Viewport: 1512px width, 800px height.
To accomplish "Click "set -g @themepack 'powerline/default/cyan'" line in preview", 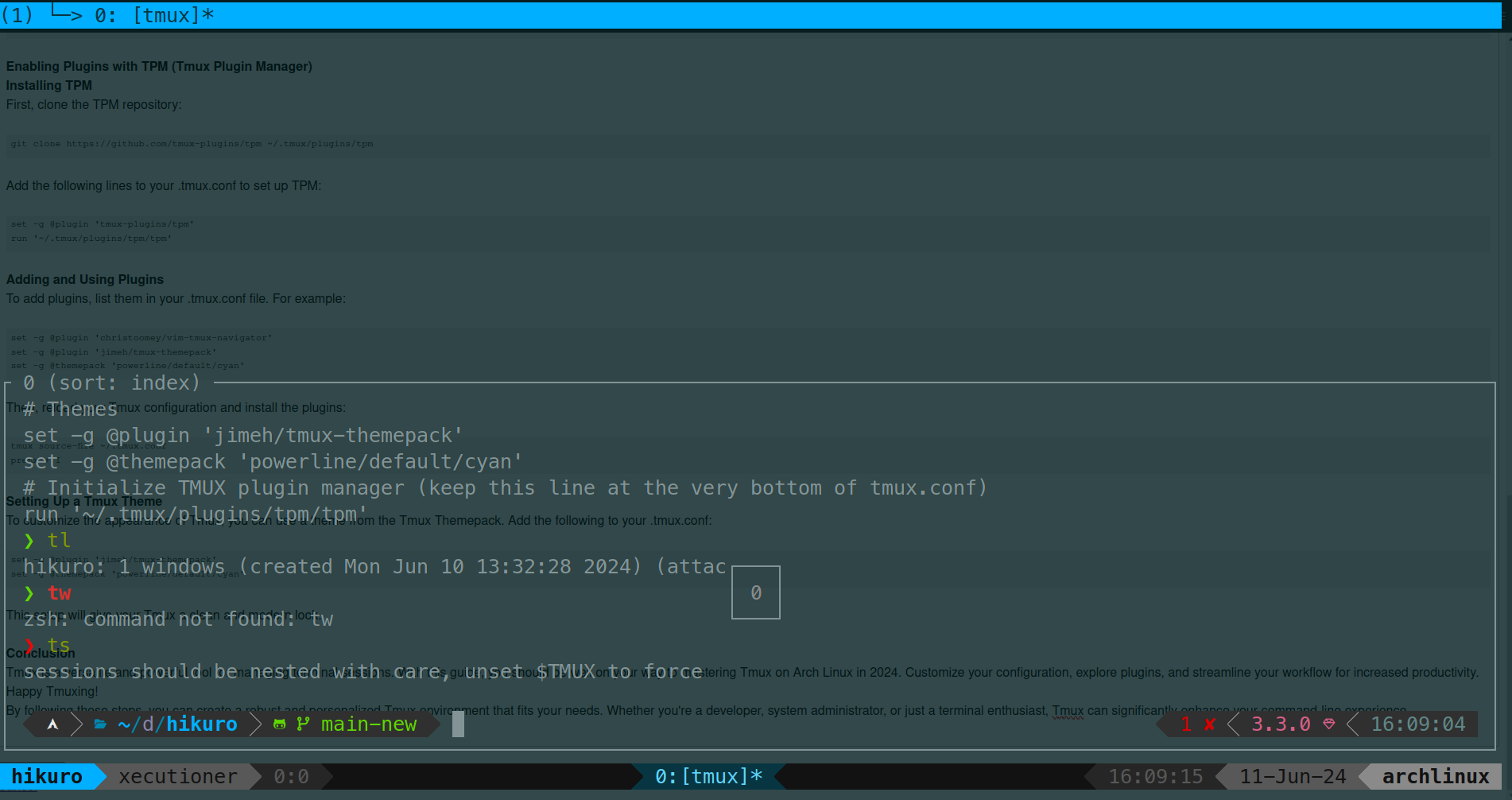I will [273, 462].
